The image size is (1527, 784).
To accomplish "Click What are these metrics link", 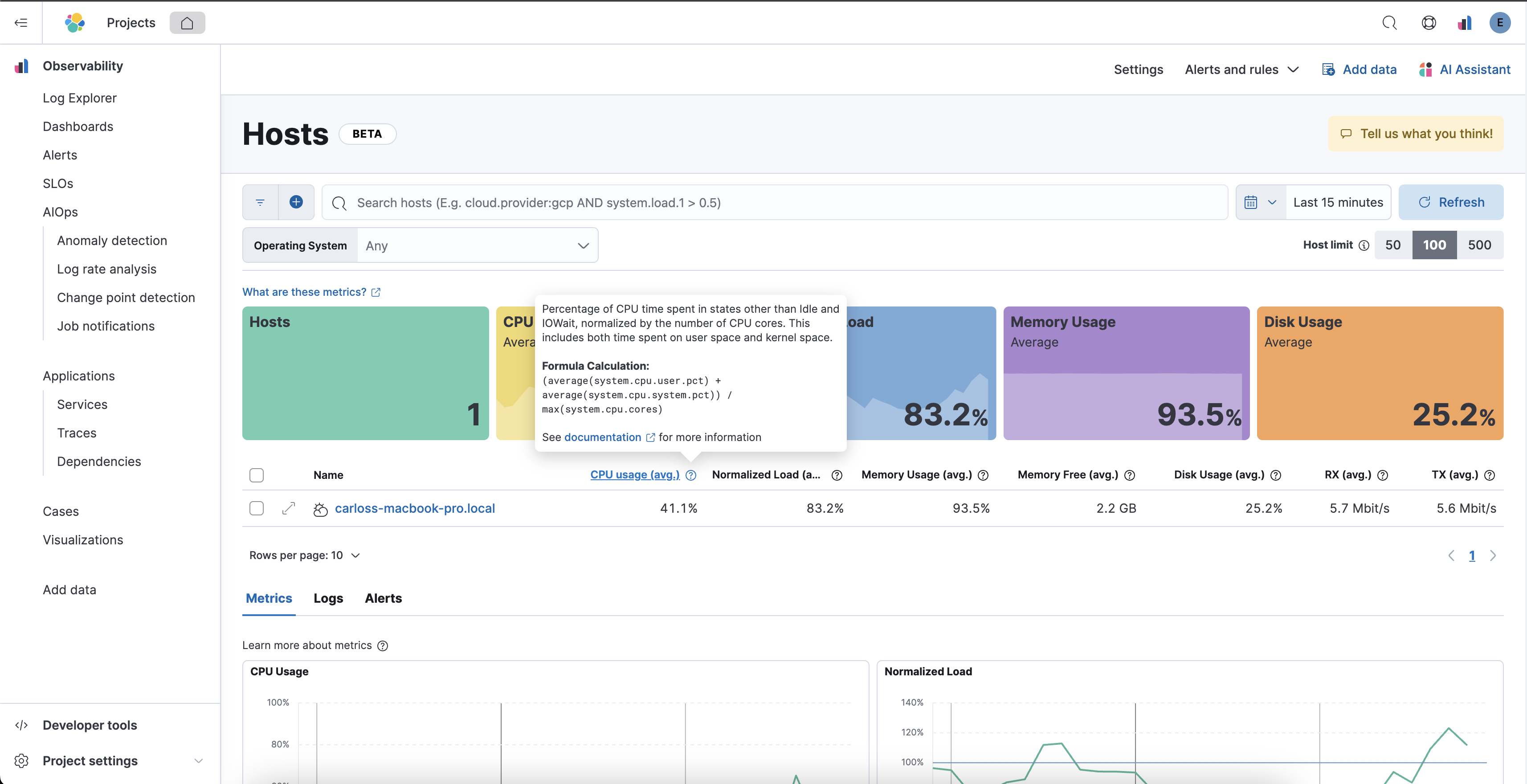I will coord(311,292).
